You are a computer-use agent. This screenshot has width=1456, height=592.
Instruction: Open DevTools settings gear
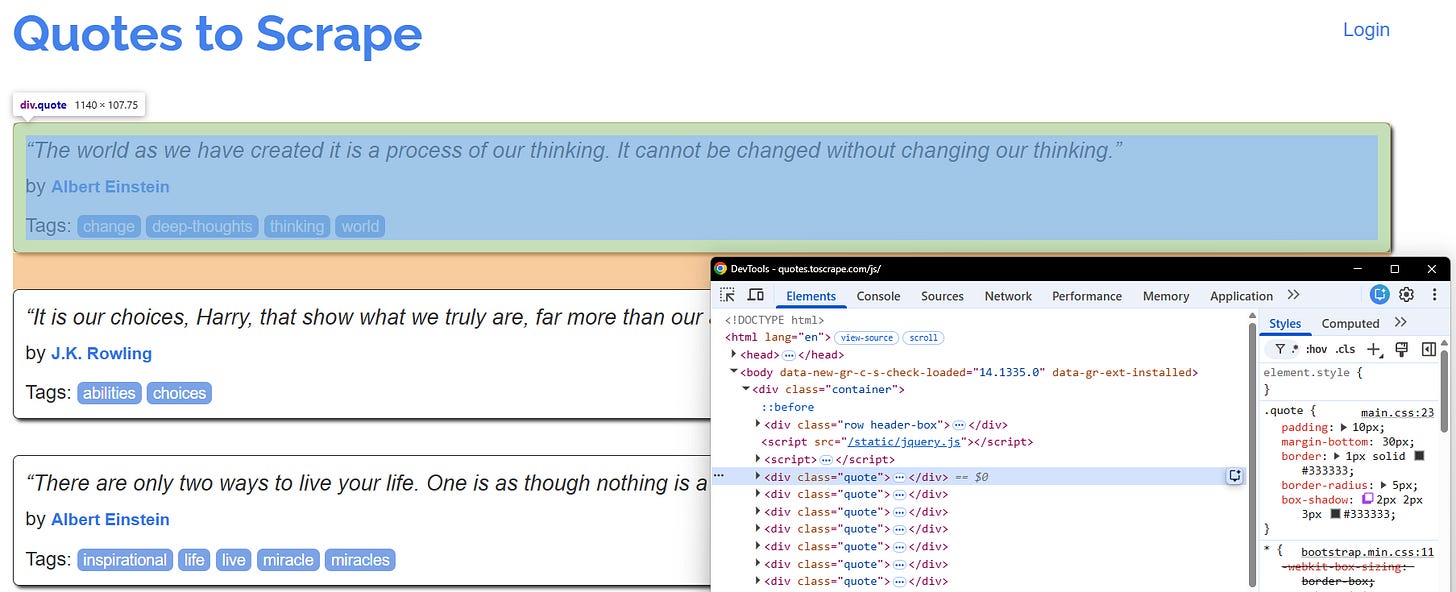(x=1406, y=295)
